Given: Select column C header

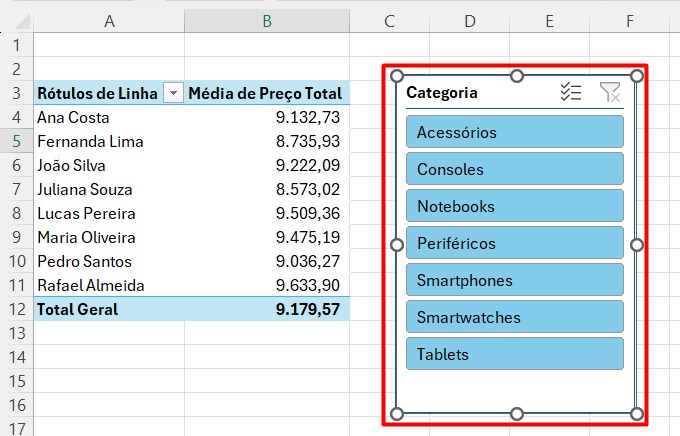Looking at the screenshot, I should pyautogui.click(x=389, y=21).
